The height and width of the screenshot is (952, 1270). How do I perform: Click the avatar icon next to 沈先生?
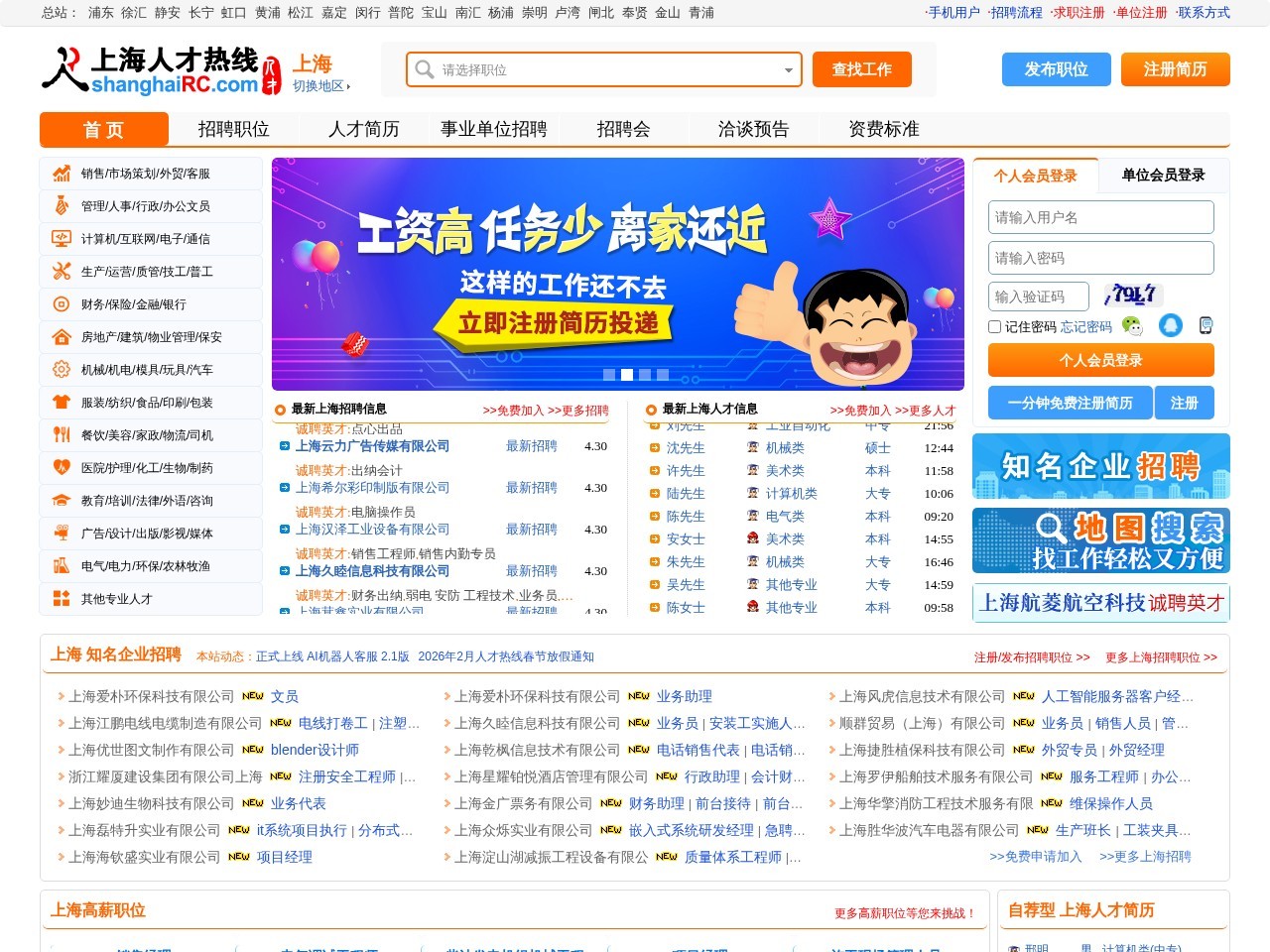pyautogui.click(x=753, y=448)
